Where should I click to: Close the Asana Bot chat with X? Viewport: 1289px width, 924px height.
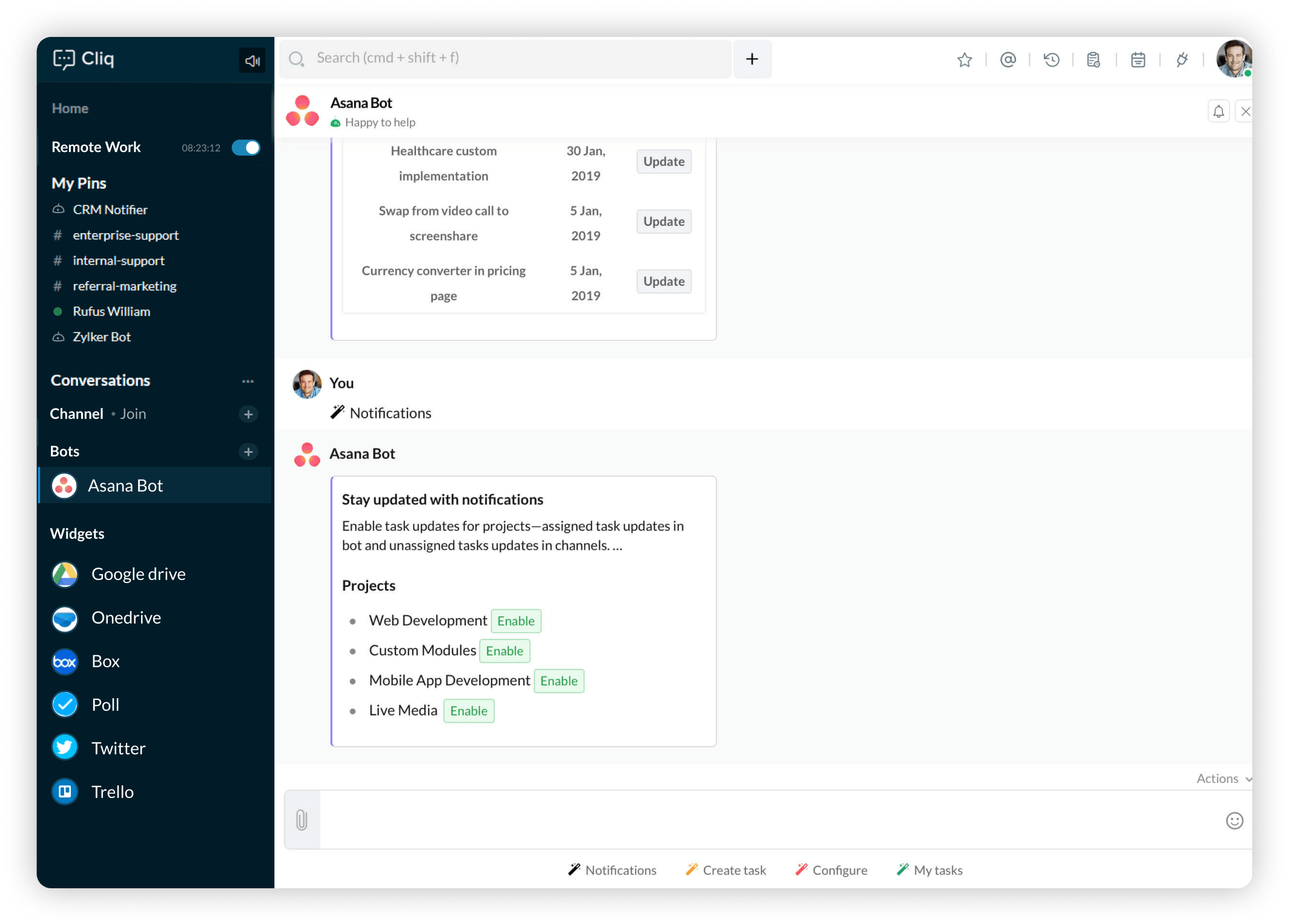[x=1245, y=111]
